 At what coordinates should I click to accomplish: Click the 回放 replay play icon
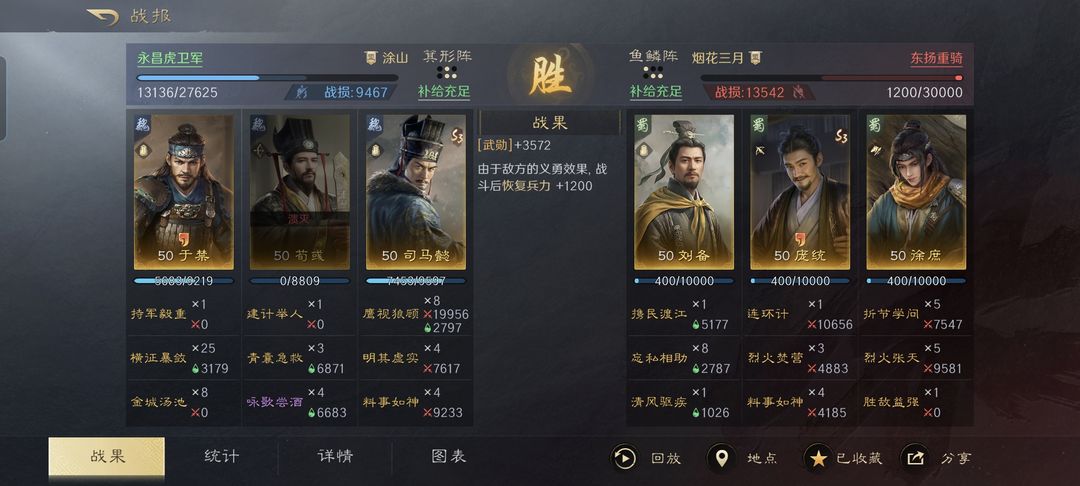pyautogui.click(x=625, y=458)
